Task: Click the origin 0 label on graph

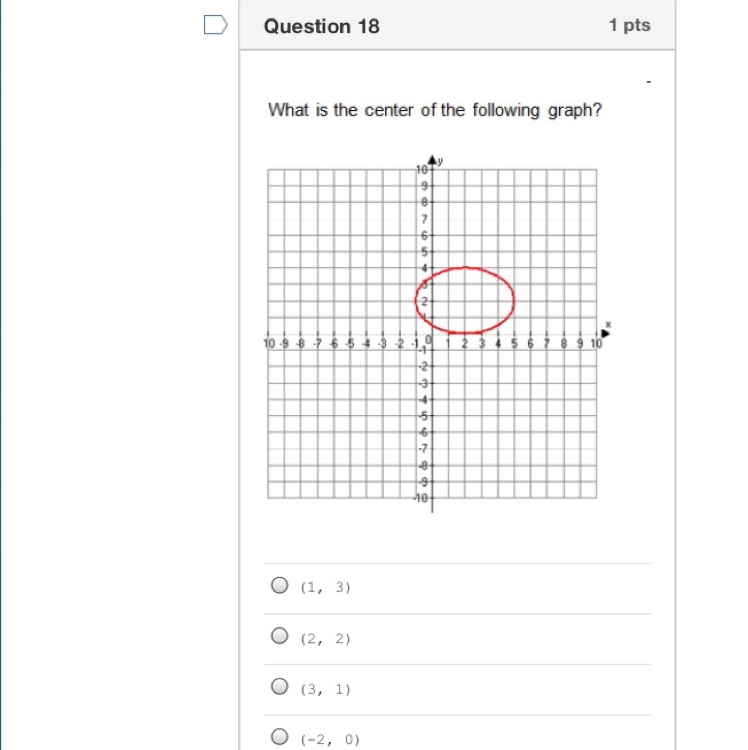Action: (428, 340)
